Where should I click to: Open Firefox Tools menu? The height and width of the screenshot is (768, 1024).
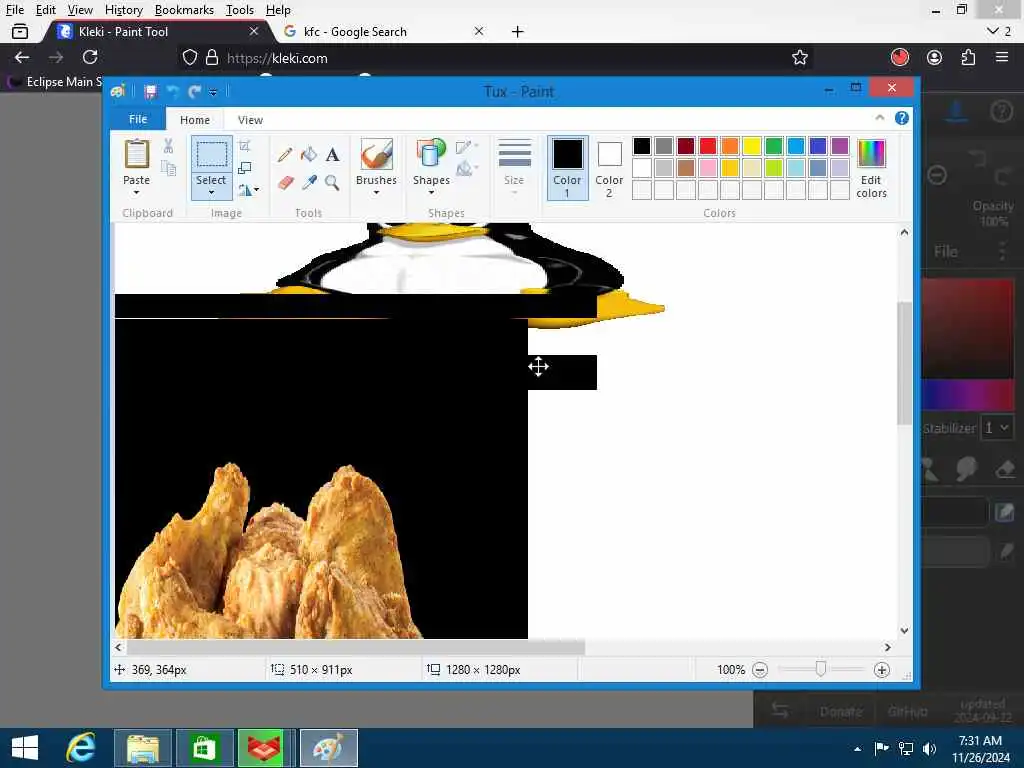click(x=240, y=10)
